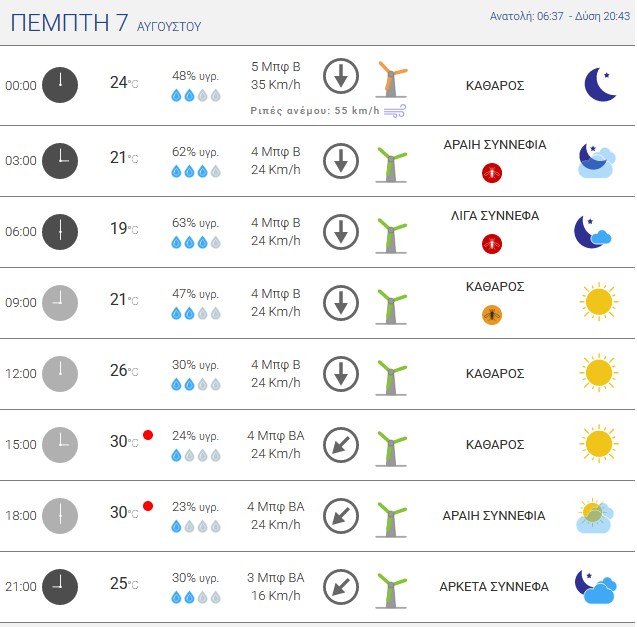Click the wind gust icon under 00:00
637x627 pixels.
(x=395, y=111)
